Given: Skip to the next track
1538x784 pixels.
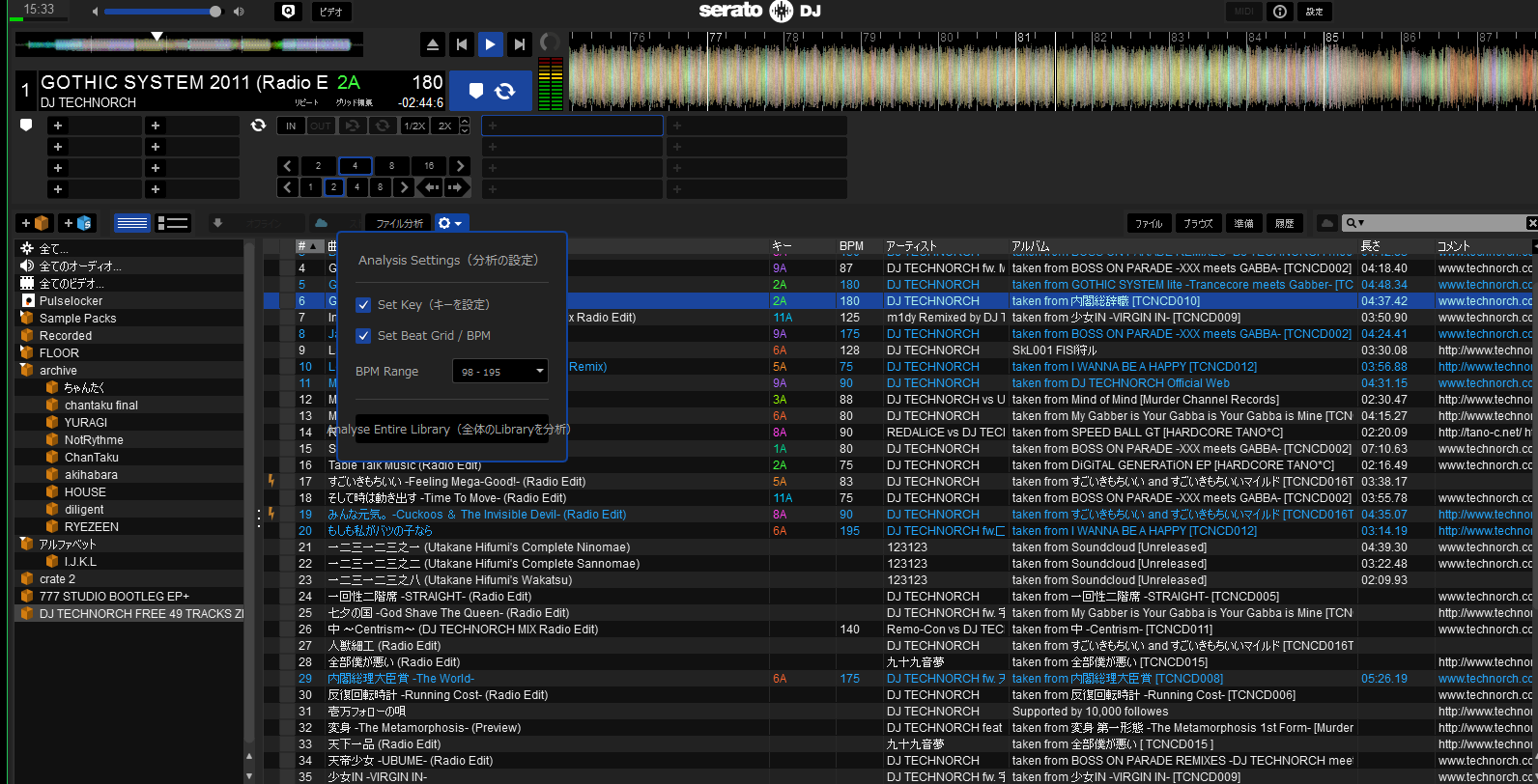Looking at the screenshot, I should pos(520,44).
